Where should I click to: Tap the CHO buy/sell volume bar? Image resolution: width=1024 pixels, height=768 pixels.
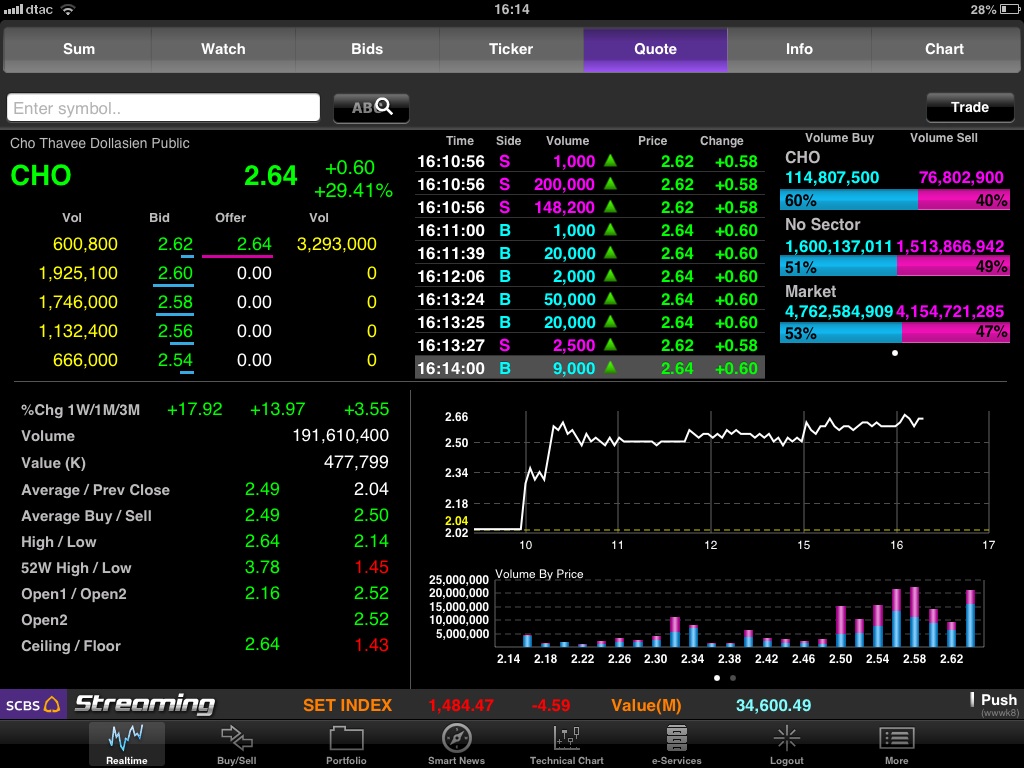[x=894, y=200]
